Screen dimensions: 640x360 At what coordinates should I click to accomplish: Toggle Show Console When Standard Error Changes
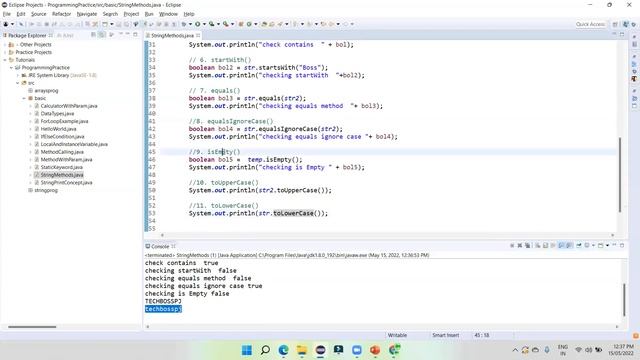[x=569, y=246]
